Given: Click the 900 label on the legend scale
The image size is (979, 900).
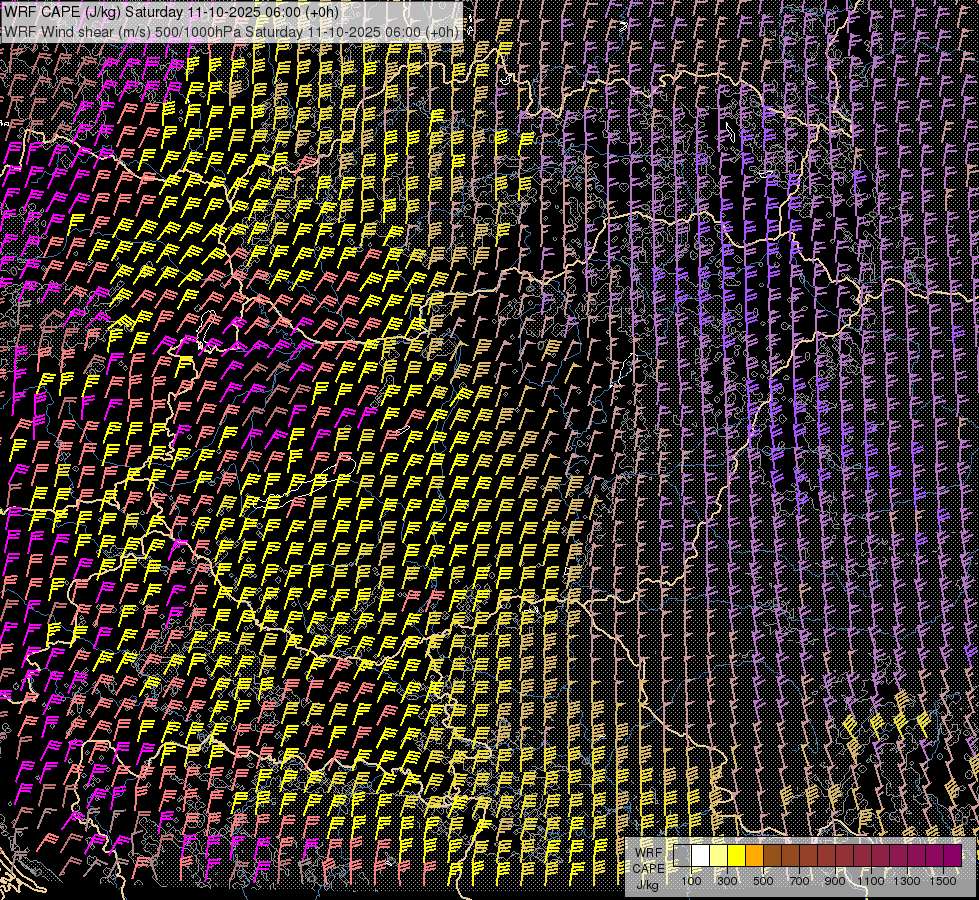Looking at the screenshot, I should pos(835,881).
